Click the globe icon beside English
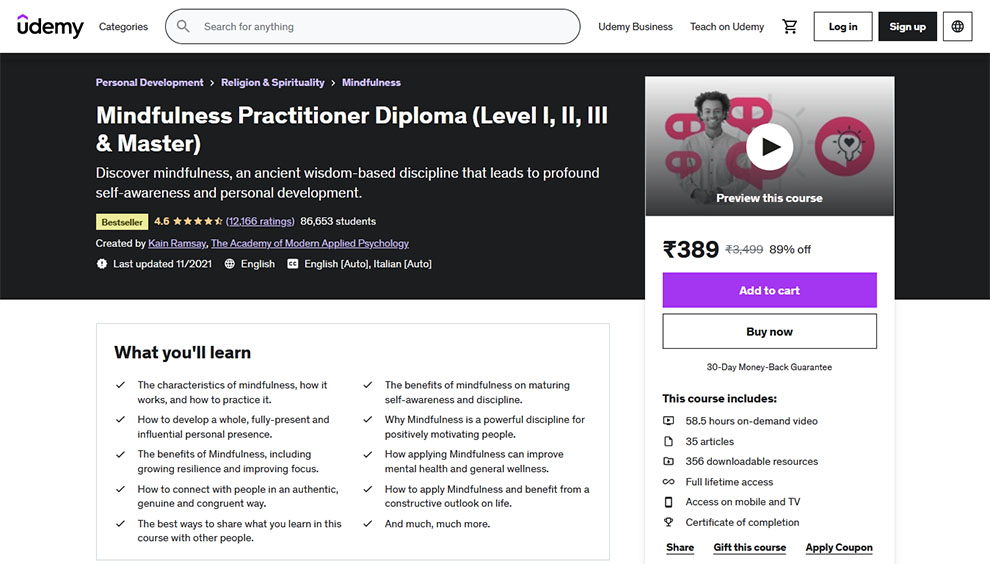Image resolution: width=990 pixels, height=564 pixels. 230,264
